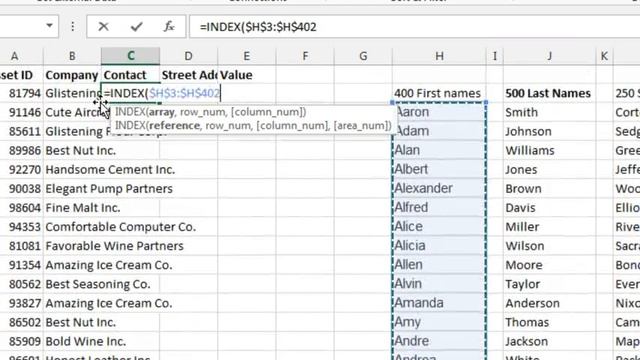This screenshot has height=360, width=640.
Task: Click the last name 'Davis'
Action: point(549,208)
